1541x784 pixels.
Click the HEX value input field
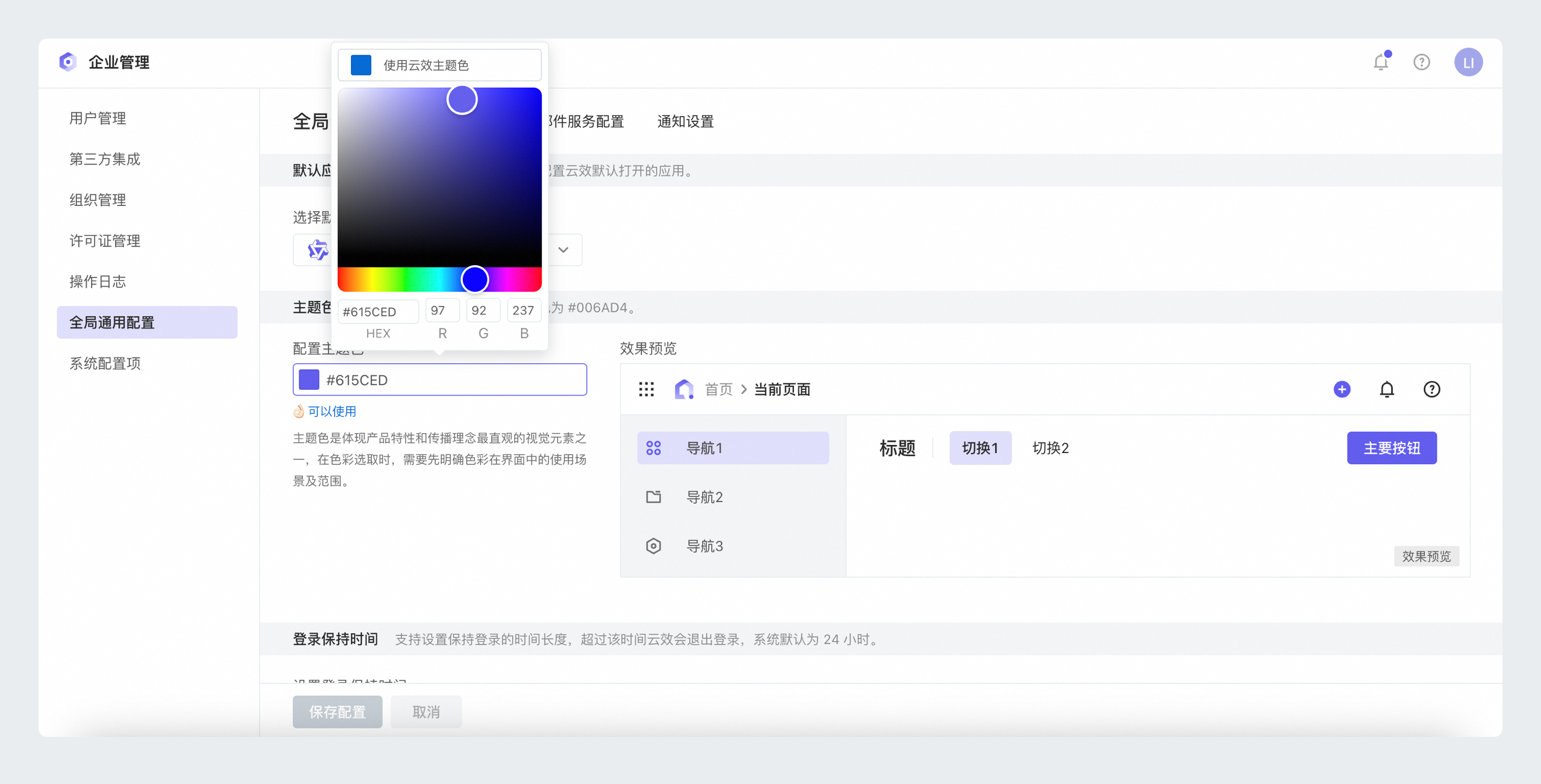pos(378,311)
